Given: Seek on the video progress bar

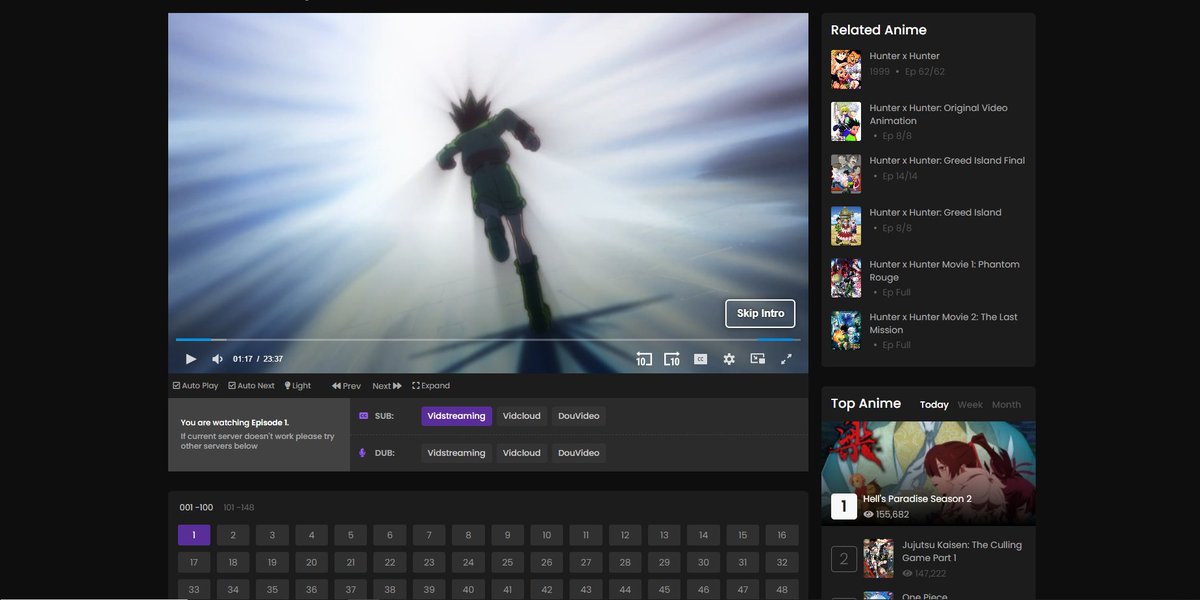Looking at the screenshot, I should pos(487,340).
